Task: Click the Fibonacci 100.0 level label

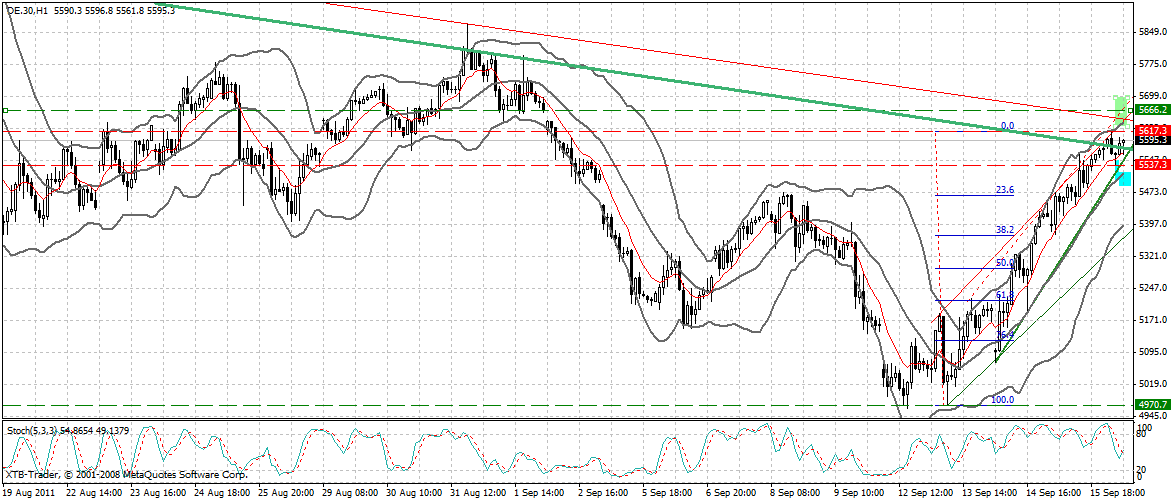Action: click(1002, 399)
